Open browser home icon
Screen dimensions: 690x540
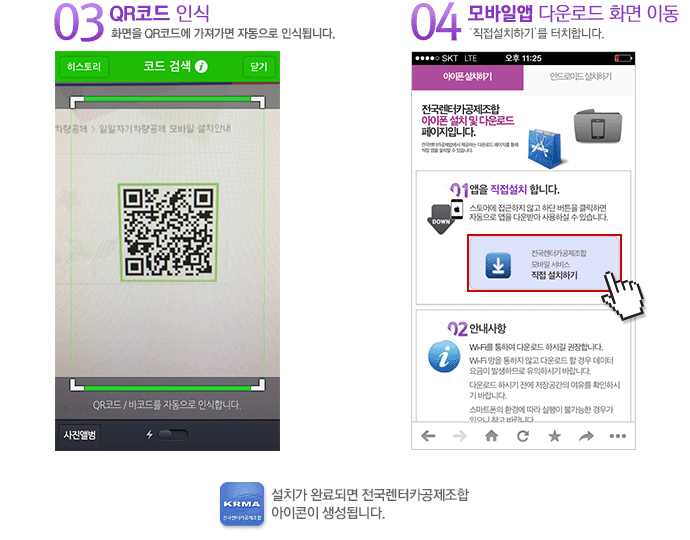492,436
